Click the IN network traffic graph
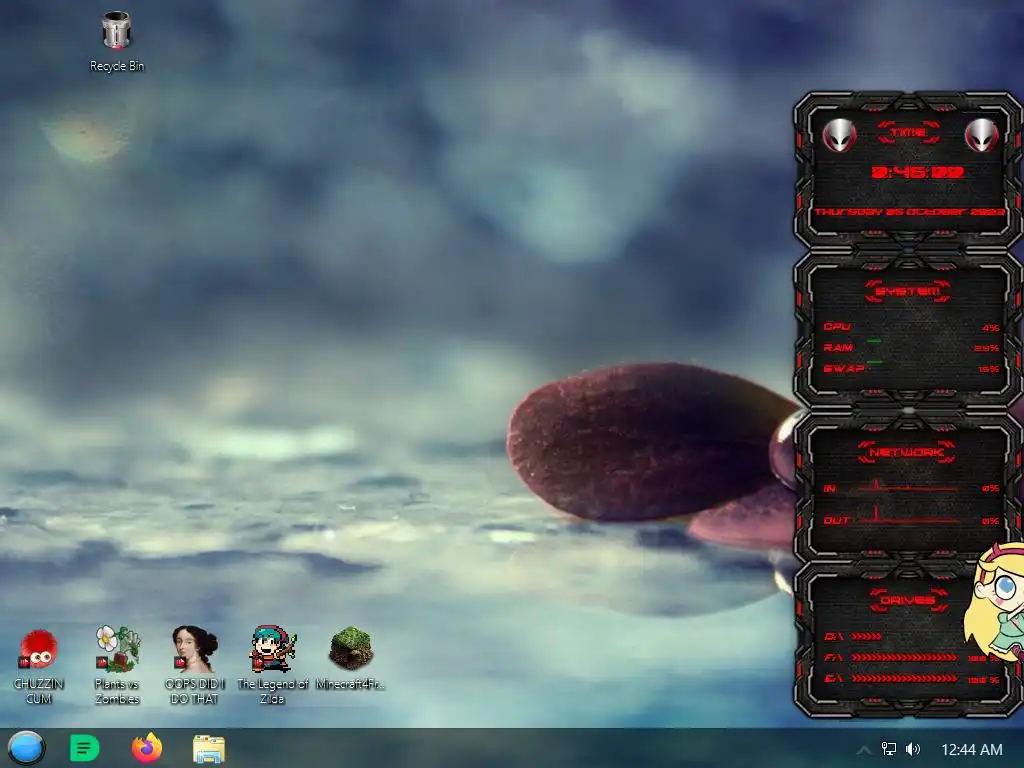Image resolution: width=1024 pixels, height=768 pixels. (908, 485)
